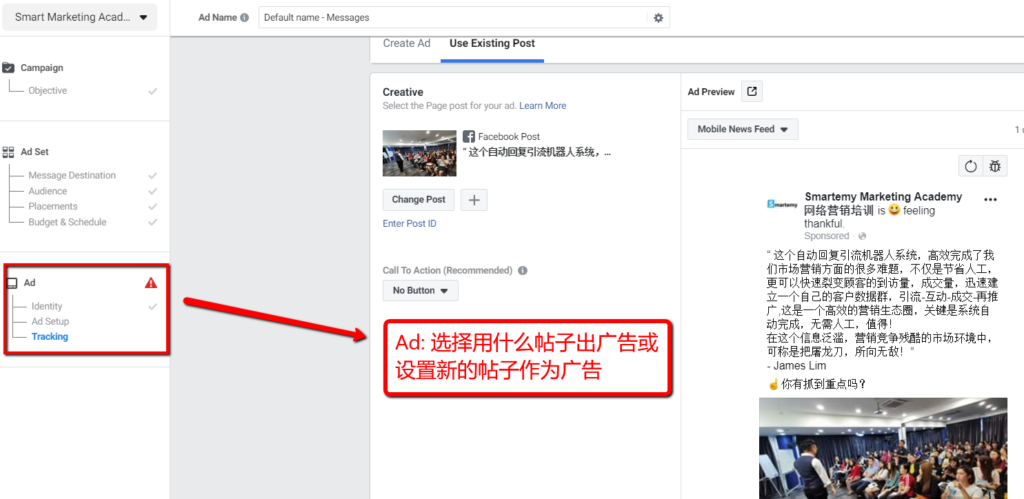The width and height of the screenshot is (1024, 499).
Task: Click the refresh preview icon
Action: (970, 166)
